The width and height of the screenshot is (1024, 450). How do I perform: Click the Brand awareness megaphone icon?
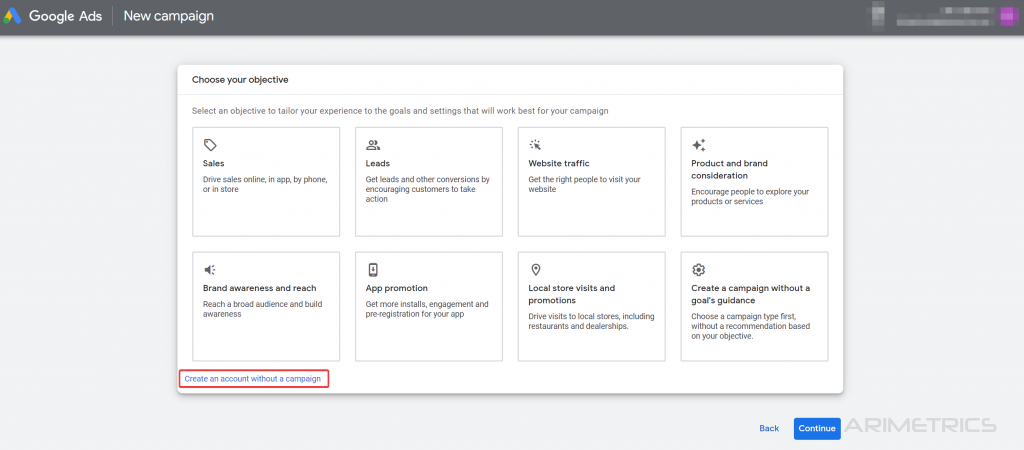coord(210,270)
